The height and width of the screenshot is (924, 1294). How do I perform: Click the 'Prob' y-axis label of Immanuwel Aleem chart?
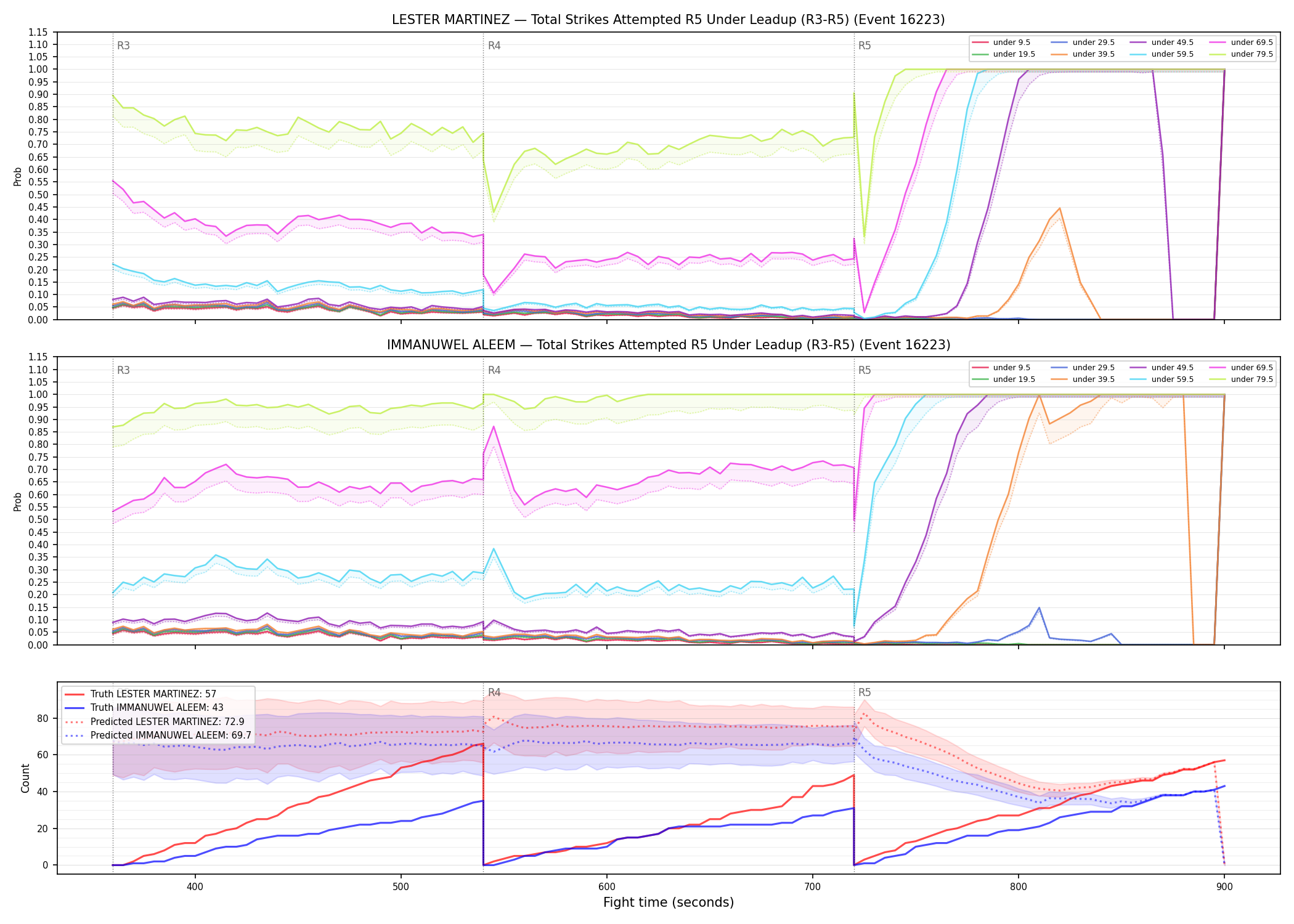click(x=18, y=502)
